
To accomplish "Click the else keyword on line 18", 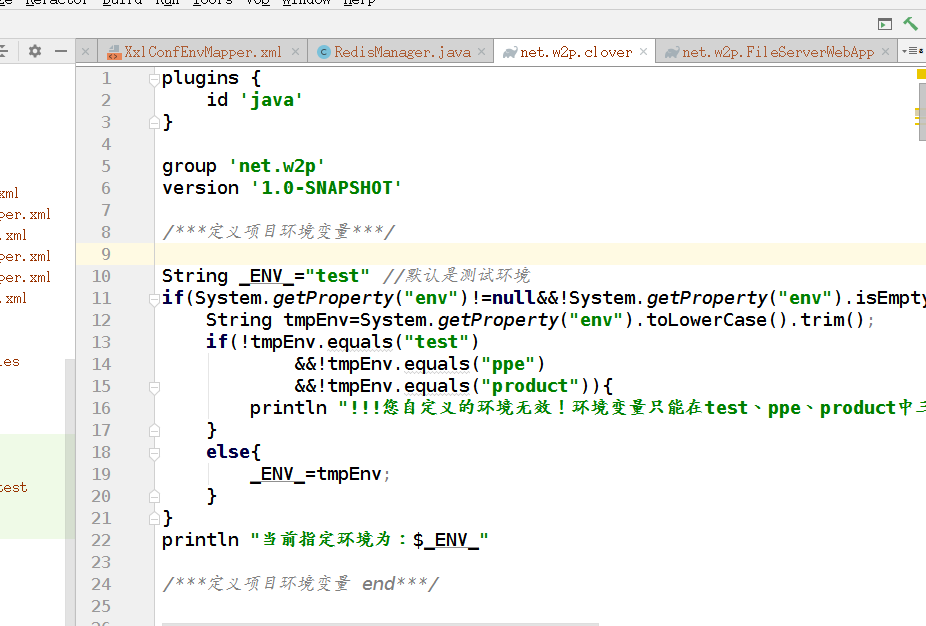I will click(x=228, y=452).
